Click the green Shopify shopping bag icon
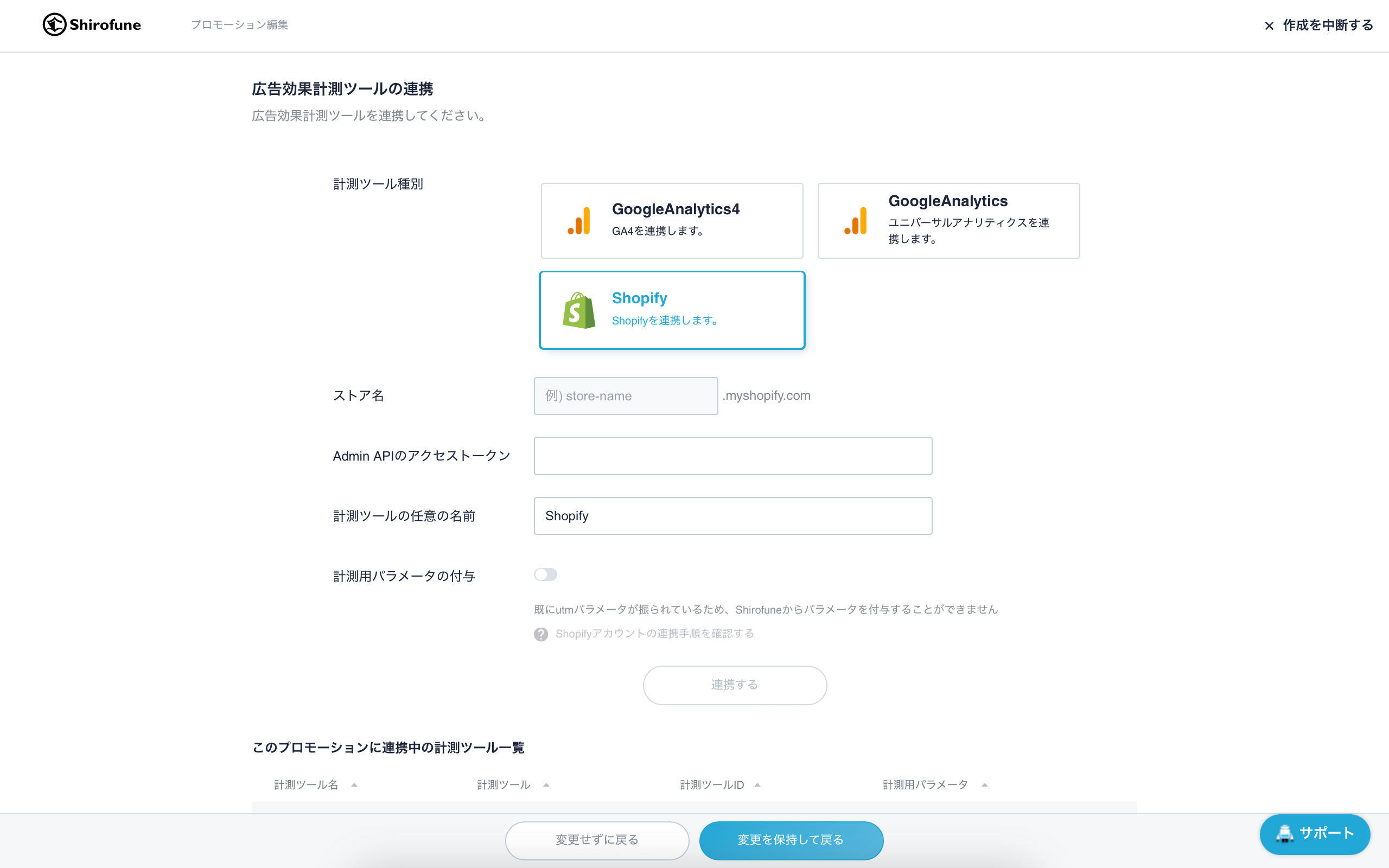The image size is (1389, 868). coord(578,309)
